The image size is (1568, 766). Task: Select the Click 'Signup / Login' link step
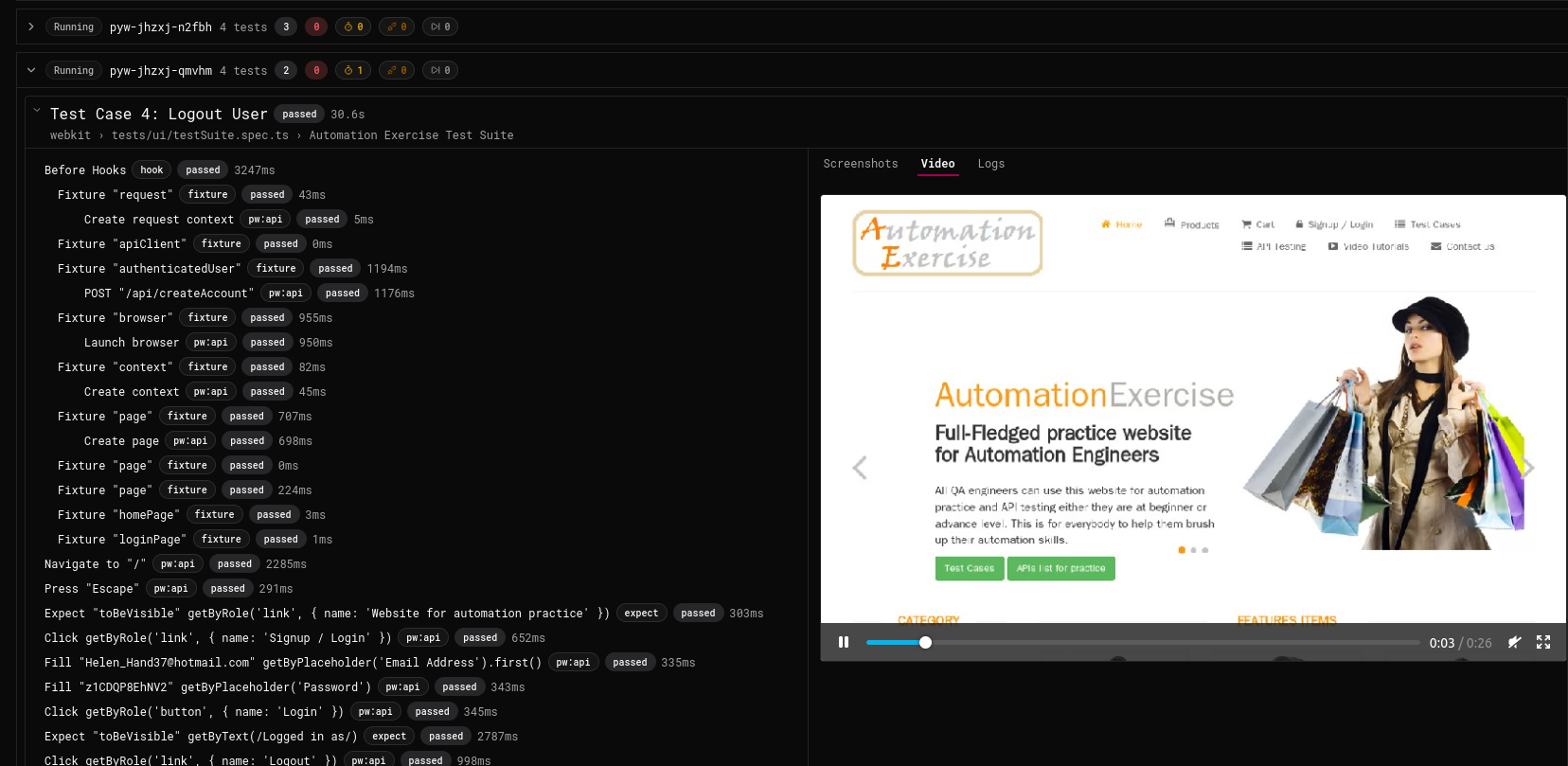[x=294, y=638]
